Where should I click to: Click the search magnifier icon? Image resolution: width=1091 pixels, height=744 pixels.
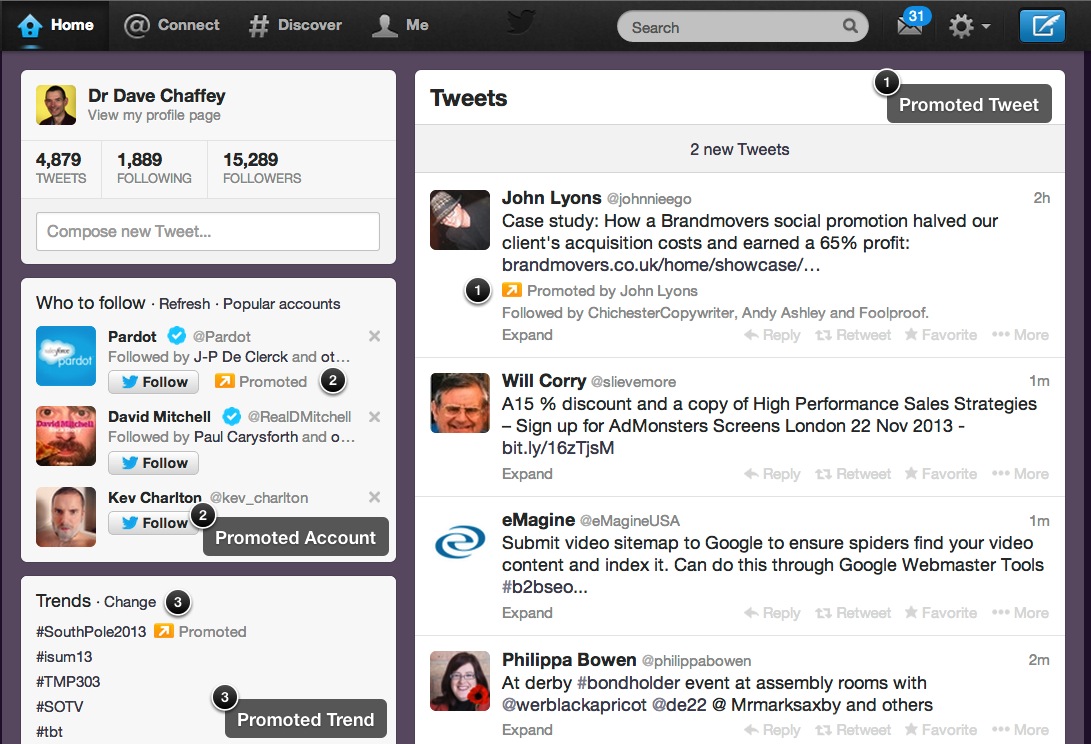[x=851, y=27]
